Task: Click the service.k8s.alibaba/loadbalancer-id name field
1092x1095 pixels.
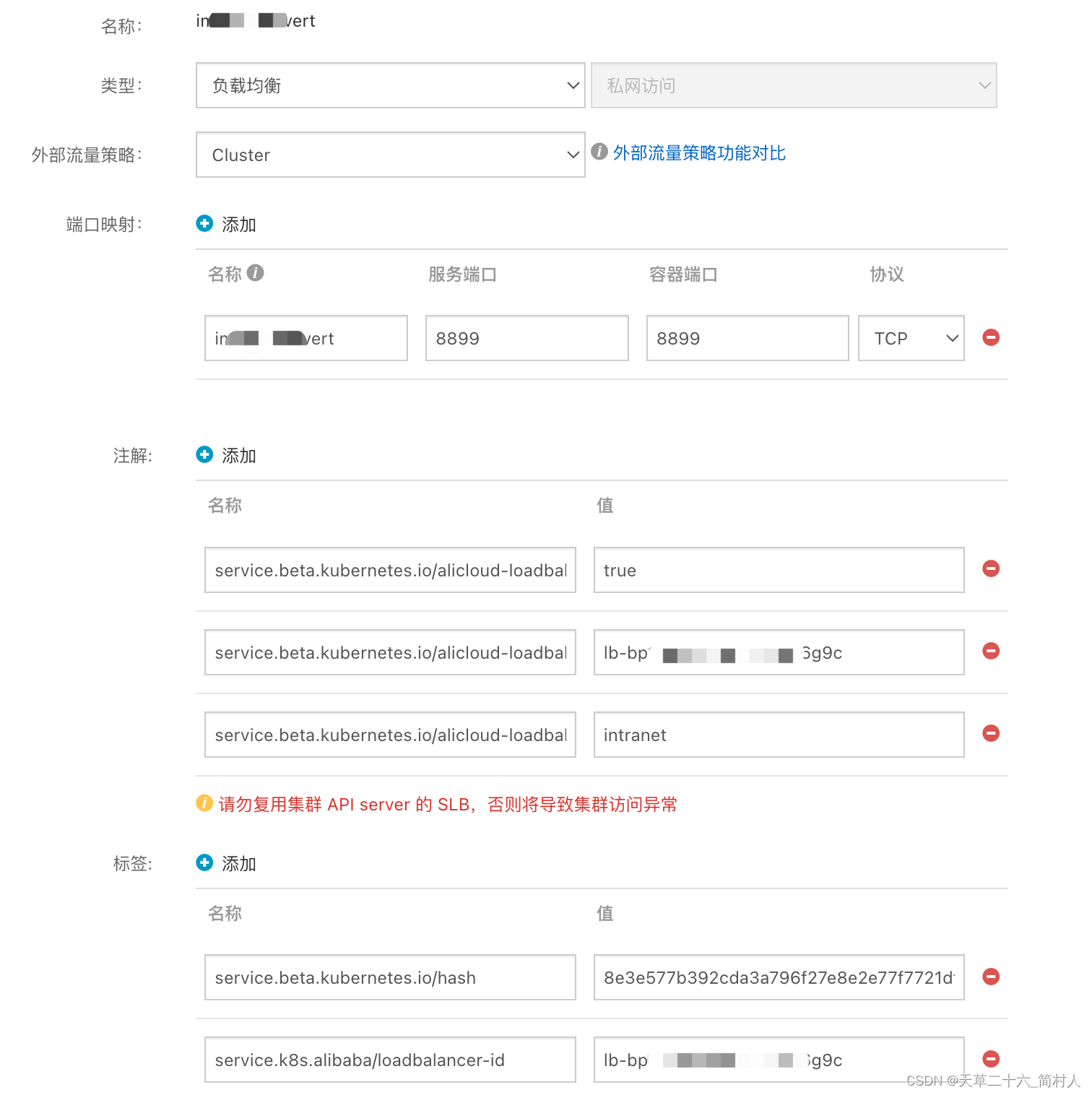Action: 391,1060
